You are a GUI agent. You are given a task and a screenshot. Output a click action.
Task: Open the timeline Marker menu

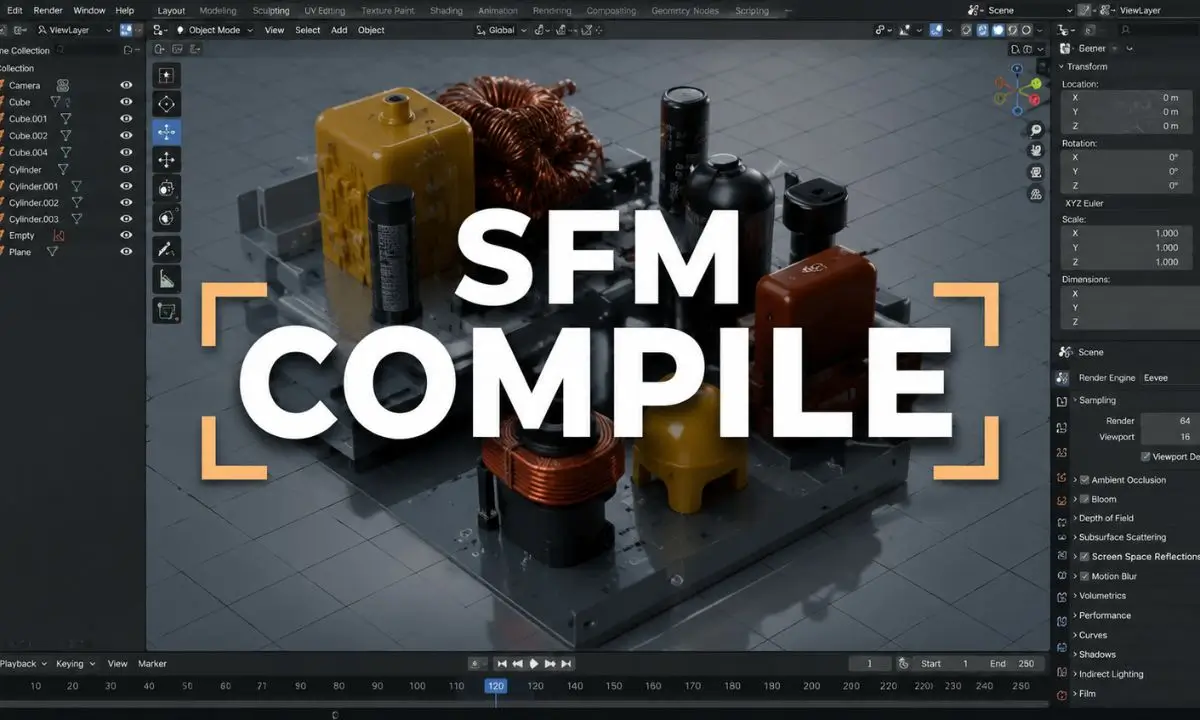152,663
